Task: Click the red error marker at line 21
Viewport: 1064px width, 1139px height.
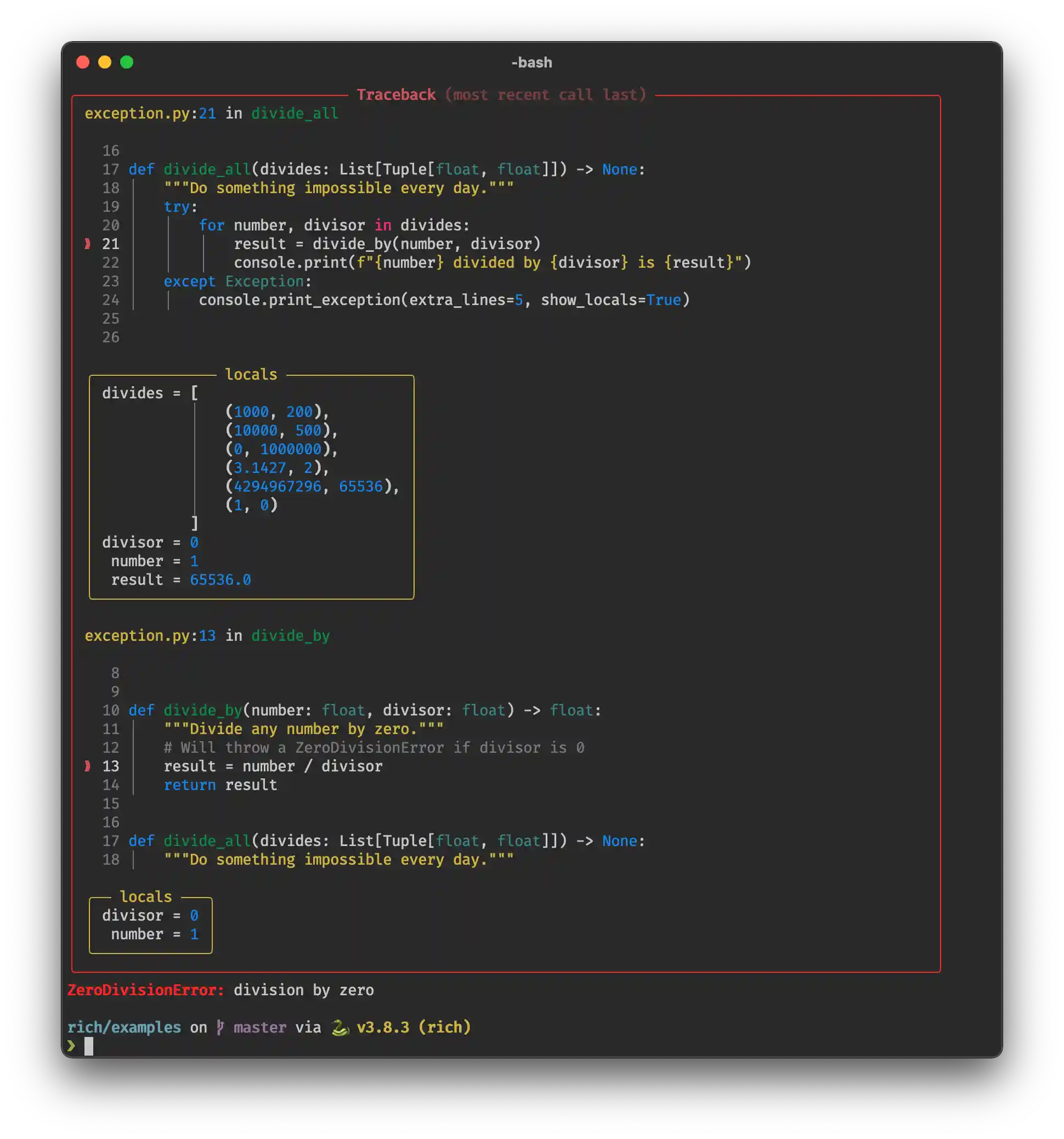Action: 88,244
